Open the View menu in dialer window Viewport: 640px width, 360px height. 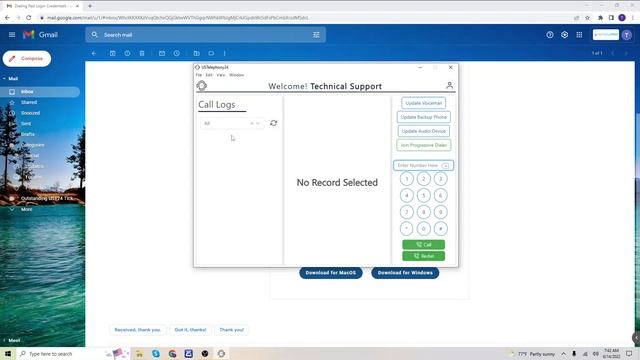point(221,75)
